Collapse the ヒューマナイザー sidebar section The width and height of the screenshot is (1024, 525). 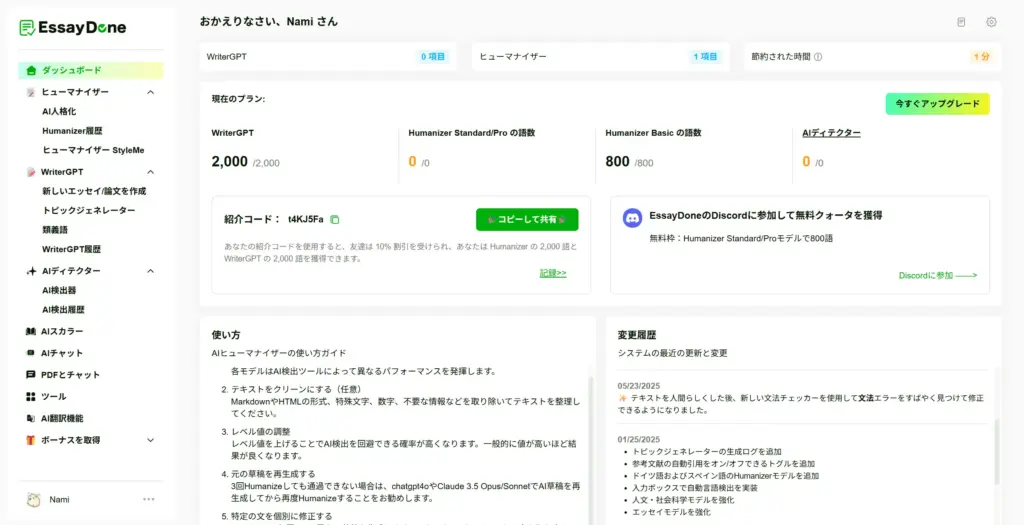151,92
